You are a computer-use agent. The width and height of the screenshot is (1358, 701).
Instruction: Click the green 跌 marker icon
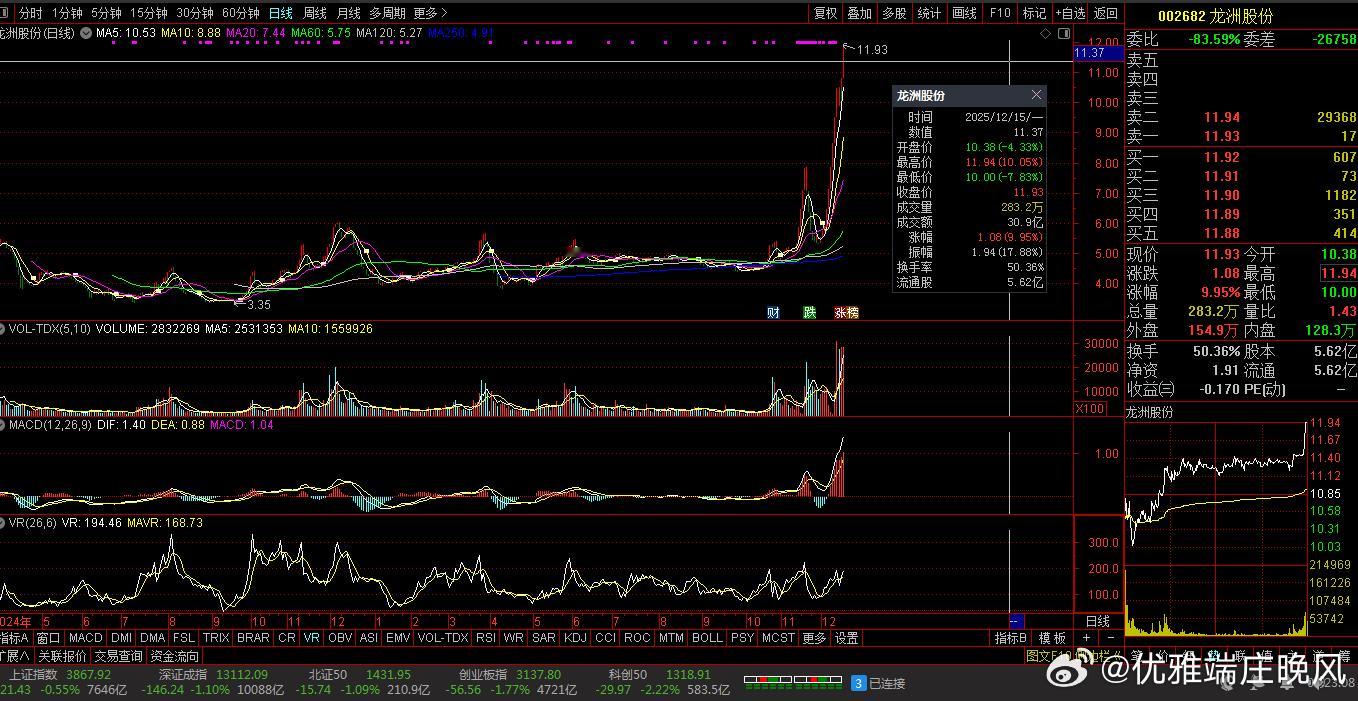point(810,312)
